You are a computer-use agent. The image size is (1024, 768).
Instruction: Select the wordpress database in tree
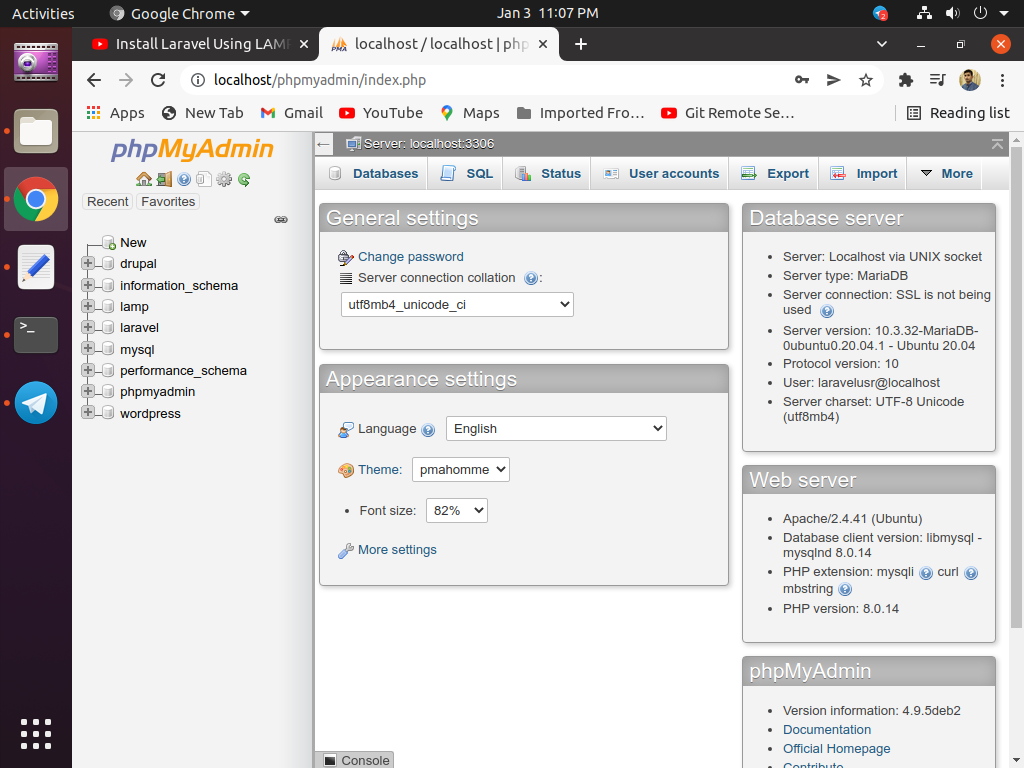(x=150, y=413)
